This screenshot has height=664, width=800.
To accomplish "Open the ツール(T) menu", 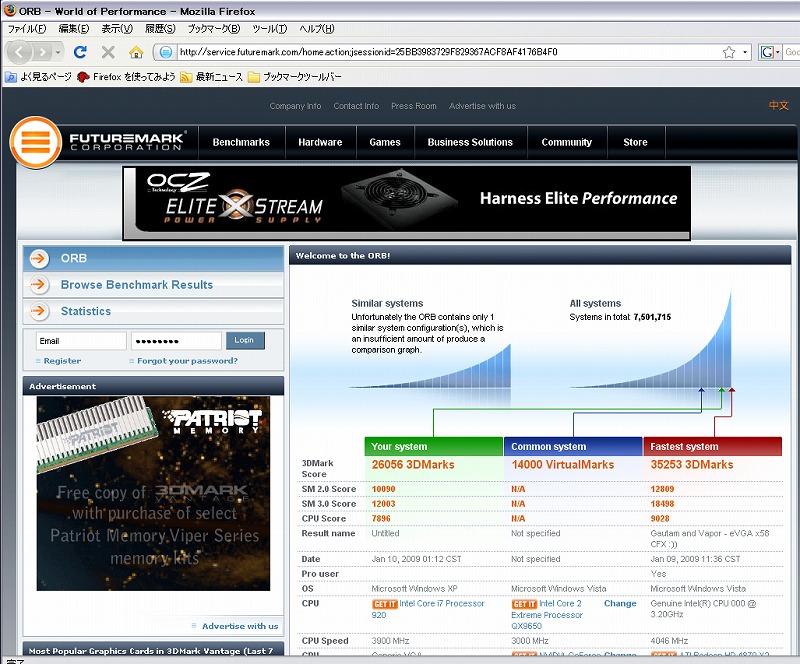I will 269,29.
